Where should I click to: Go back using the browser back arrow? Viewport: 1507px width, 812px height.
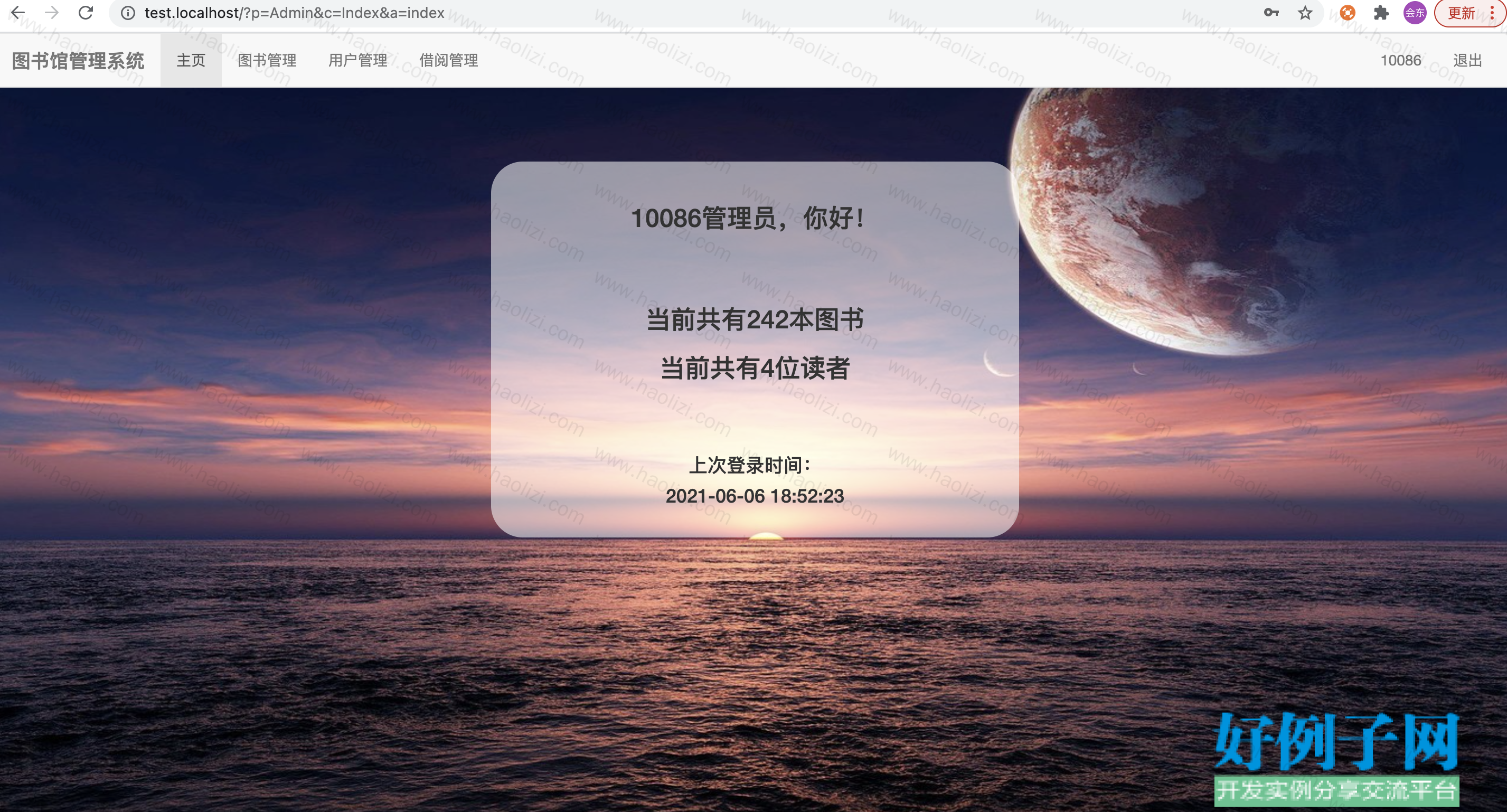(18, 12)
